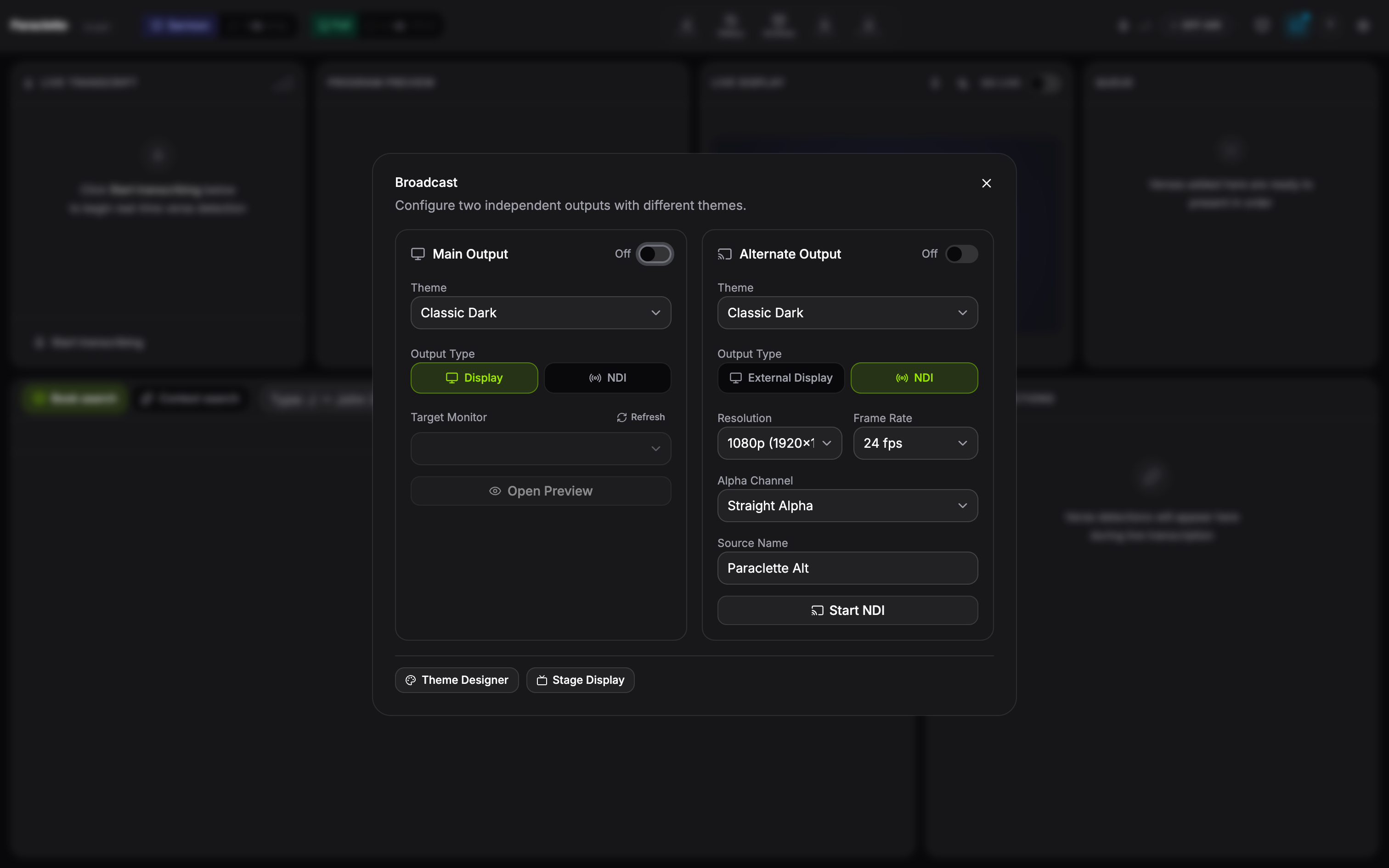This screenshot has height=868, width=1389.
Task: Select External Display for Alternate Output
Action: pos(780,378)
